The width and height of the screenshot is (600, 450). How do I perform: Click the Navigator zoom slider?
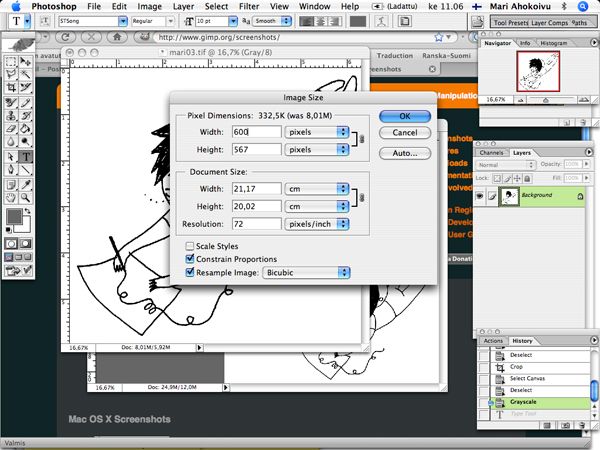point(546,100)
